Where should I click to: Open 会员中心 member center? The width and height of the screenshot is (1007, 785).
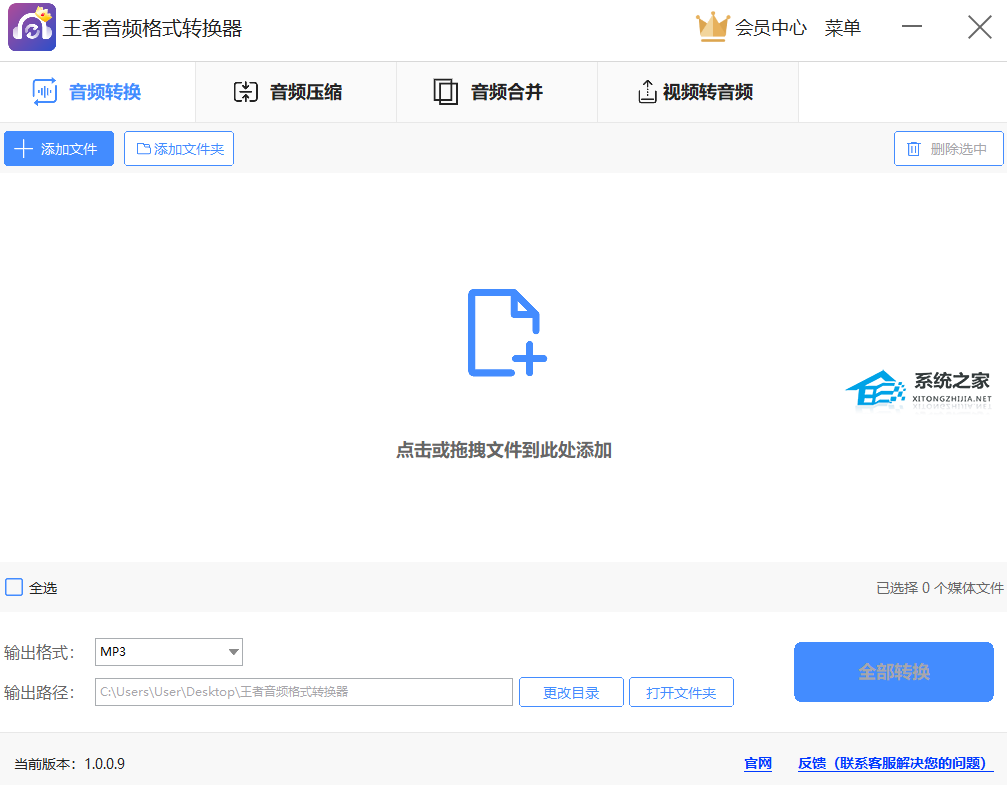771,28
